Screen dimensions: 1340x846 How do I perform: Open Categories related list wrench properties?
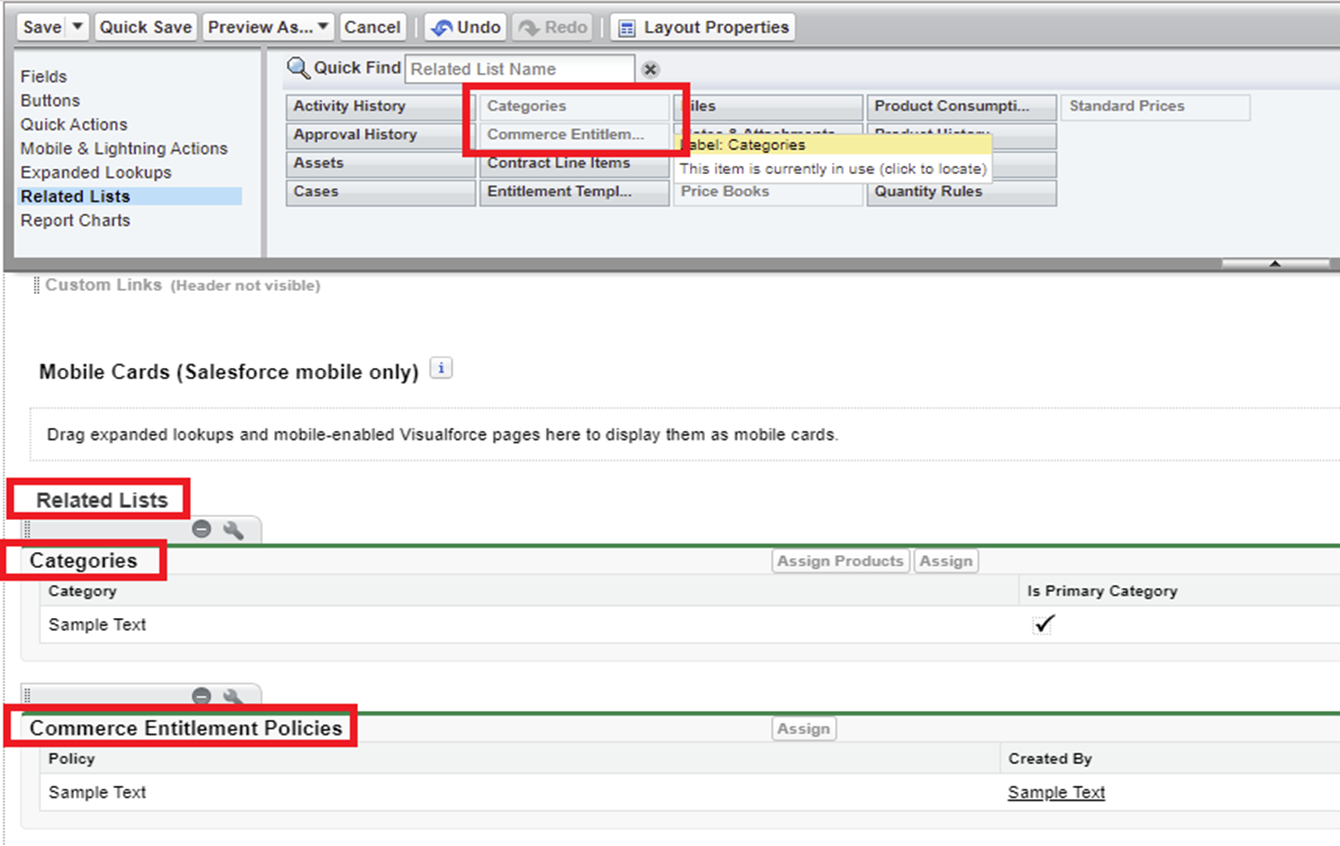point(233,529)
